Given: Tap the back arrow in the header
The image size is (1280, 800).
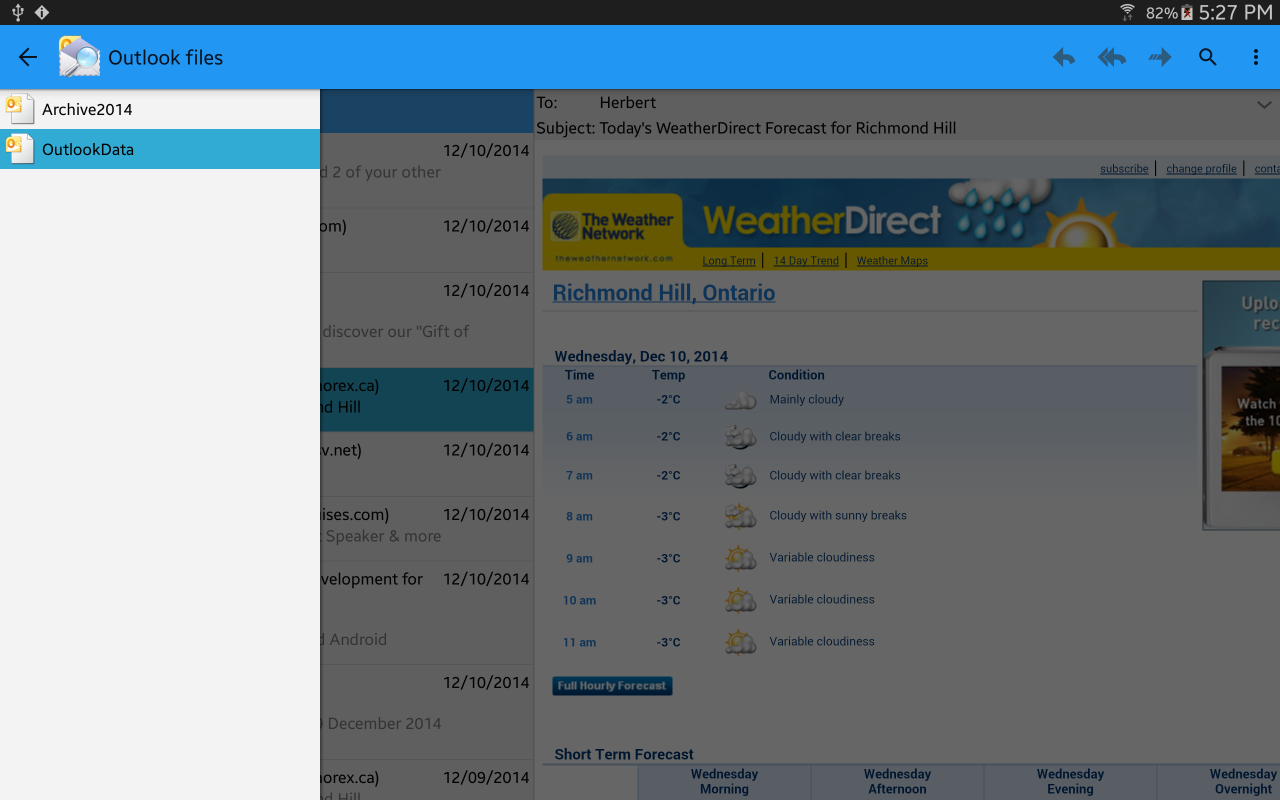Looking at the screenshot, I should point(28,57).
